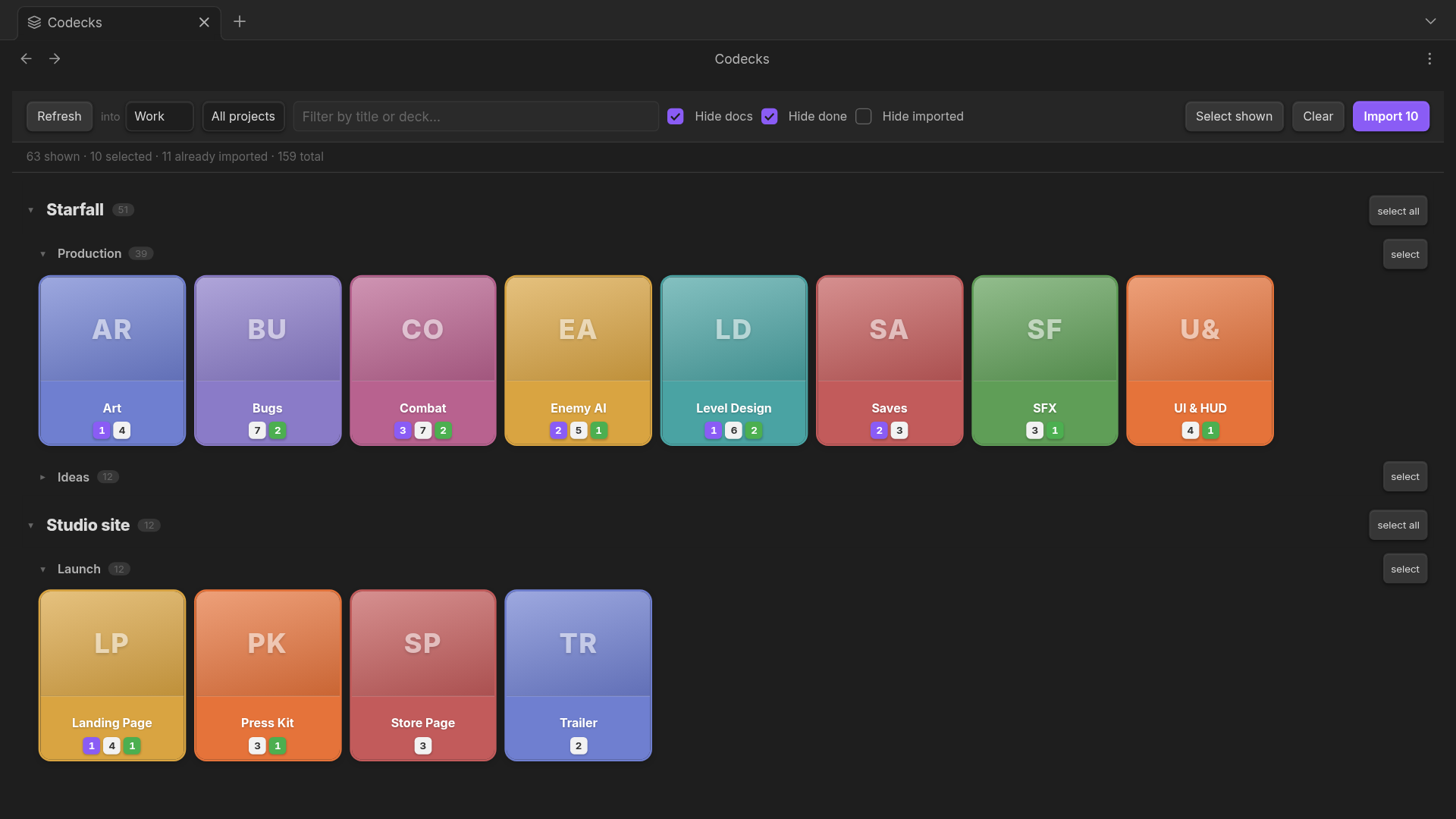The height and width of the screenshot is (819, 1456).
Task: Select the Combat deck card
Action: click(423, 360)
